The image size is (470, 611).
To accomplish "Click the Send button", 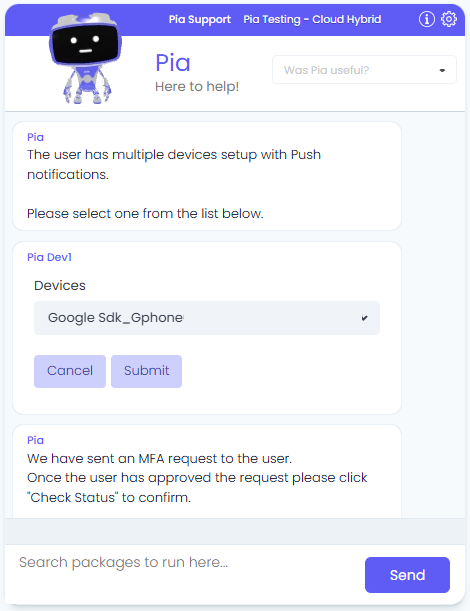I will [407, 575].
